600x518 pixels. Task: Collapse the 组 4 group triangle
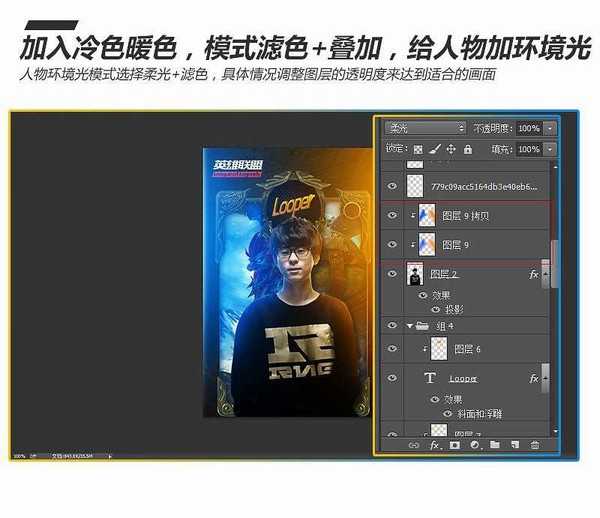[409, 325]
